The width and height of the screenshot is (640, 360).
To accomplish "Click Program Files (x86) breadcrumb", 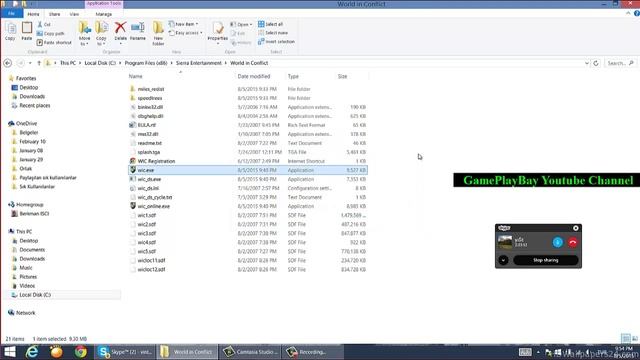I will [x=146, y=63].
